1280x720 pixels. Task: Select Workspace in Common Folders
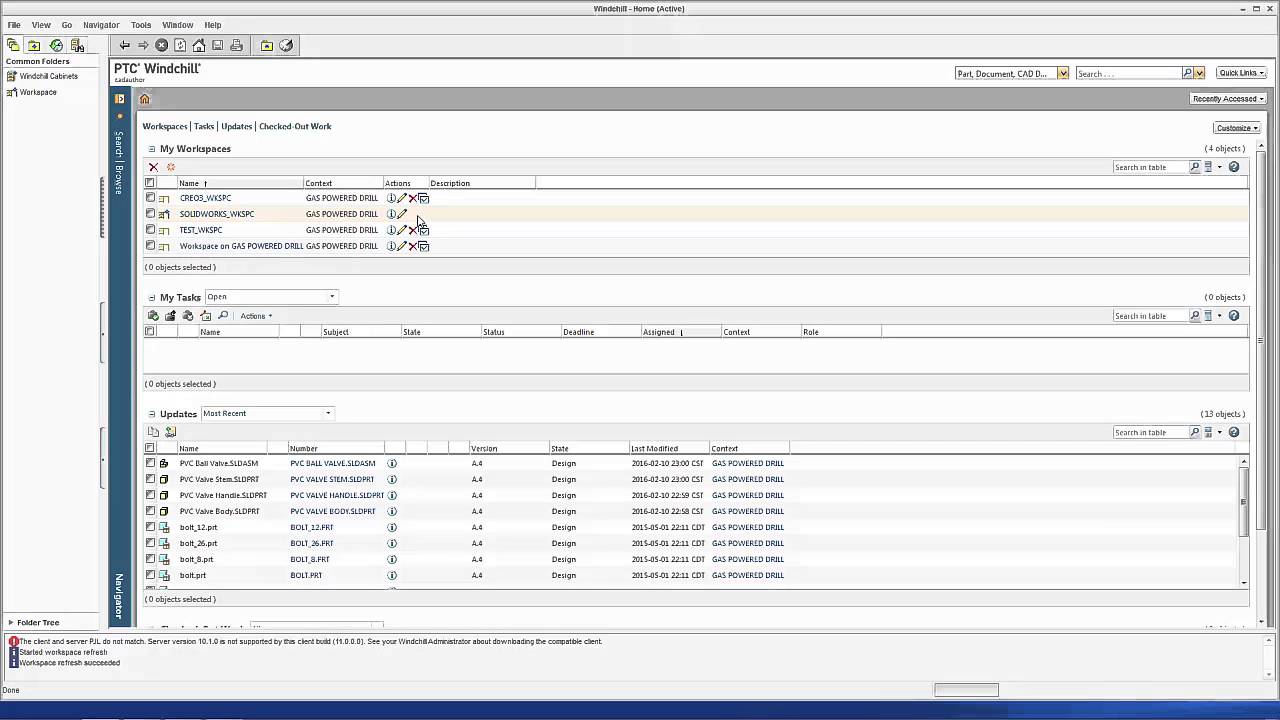[x=38, y=92]
